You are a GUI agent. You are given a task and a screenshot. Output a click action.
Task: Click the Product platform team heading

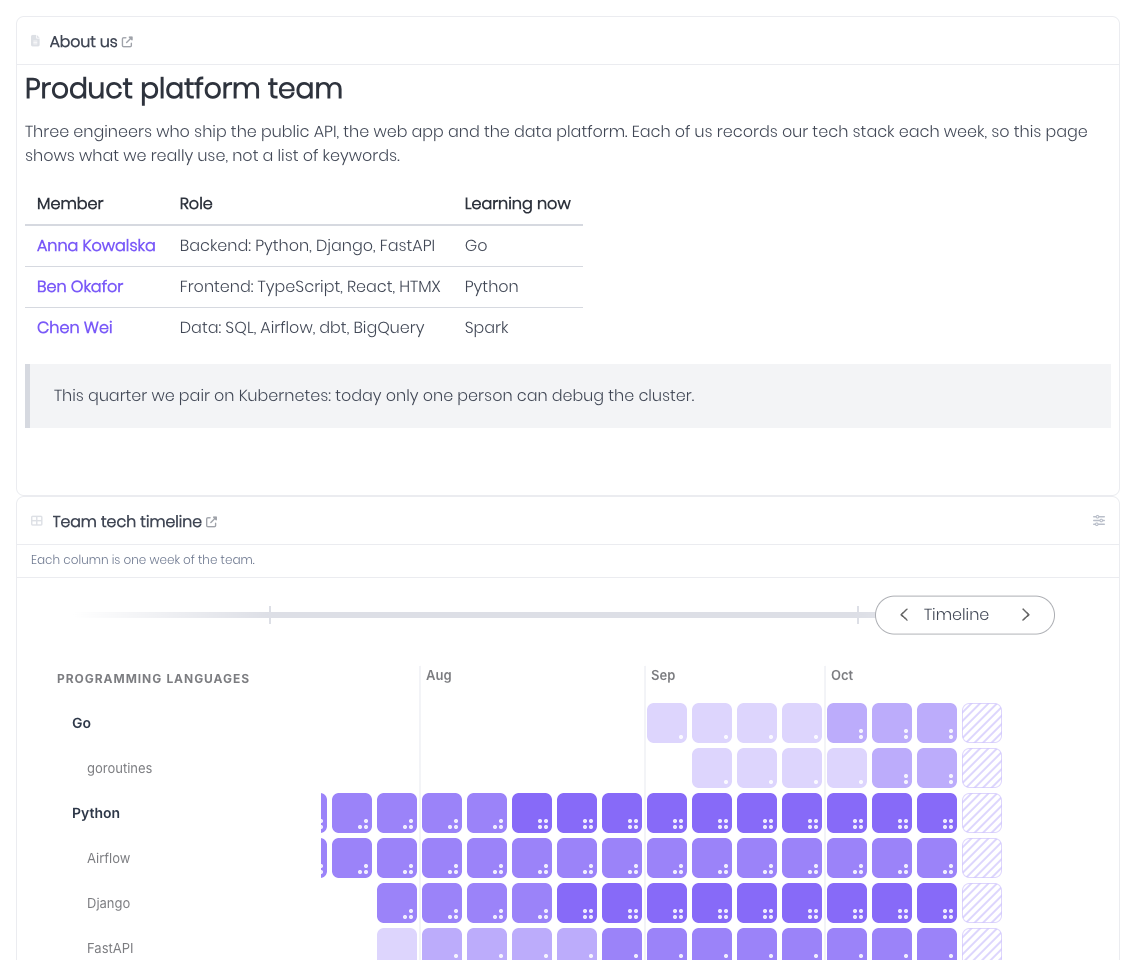[183, 88]
